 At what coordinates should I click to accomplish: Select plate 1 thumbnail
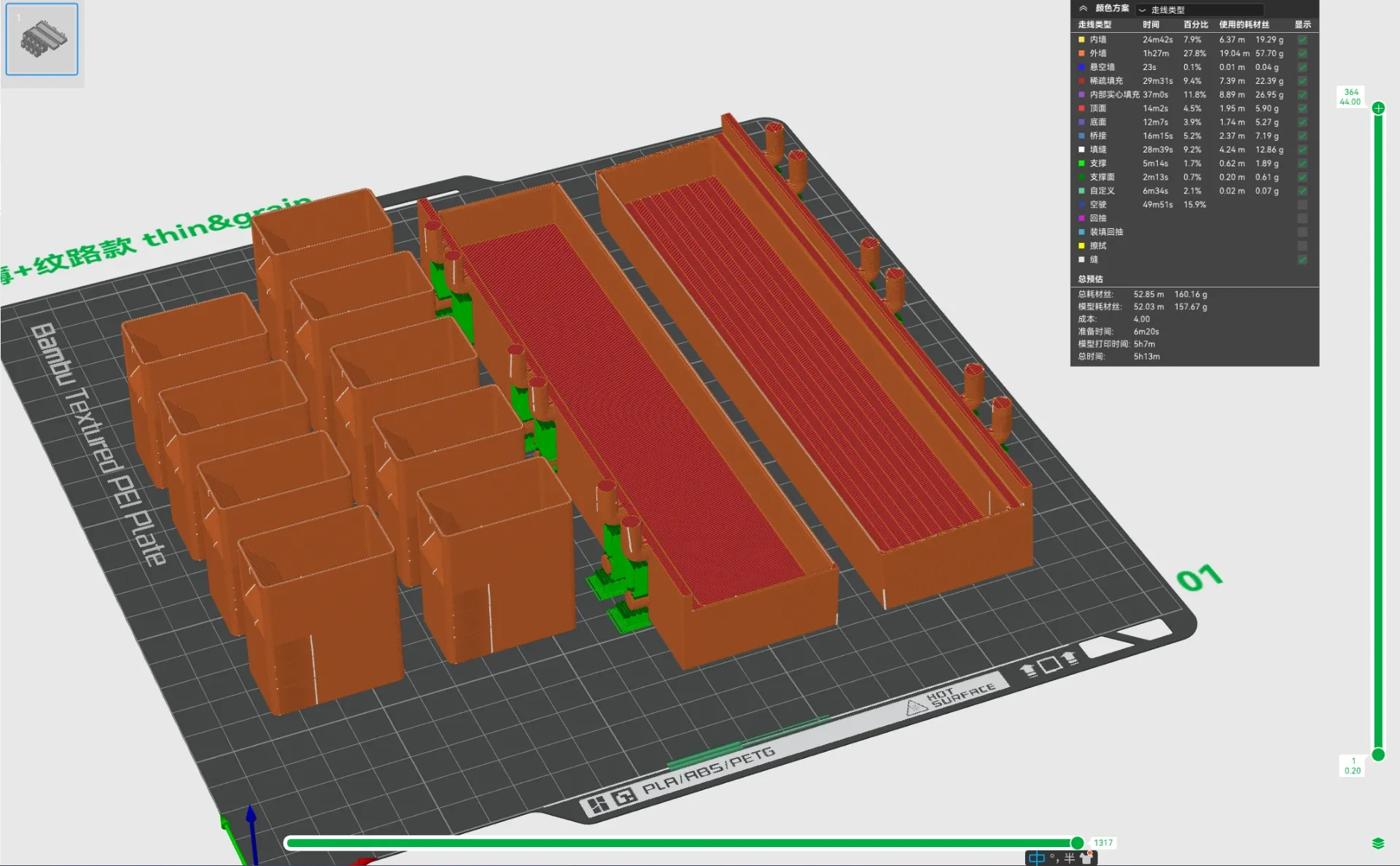click(42, 39)
